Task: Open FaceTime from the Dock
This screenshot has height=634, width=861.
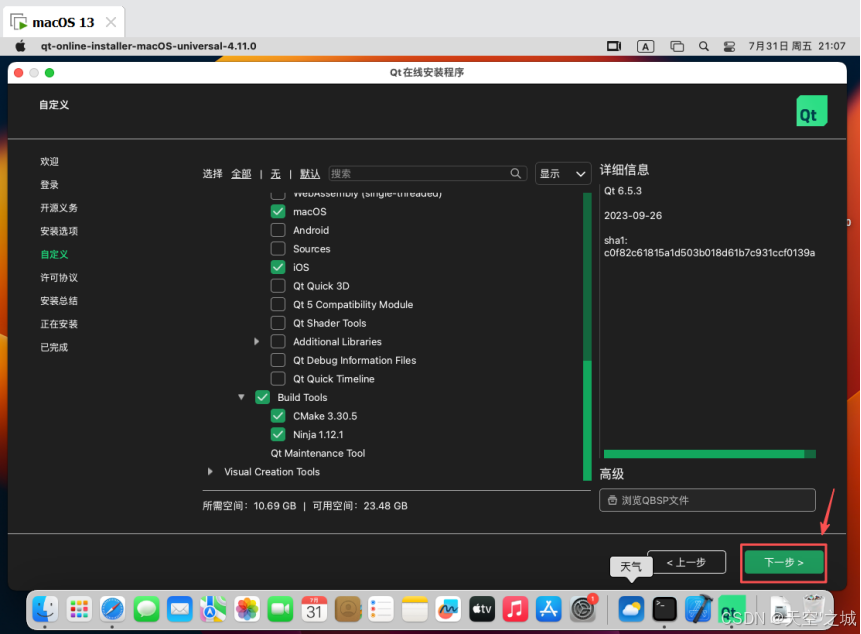Action: coord(281,609)
